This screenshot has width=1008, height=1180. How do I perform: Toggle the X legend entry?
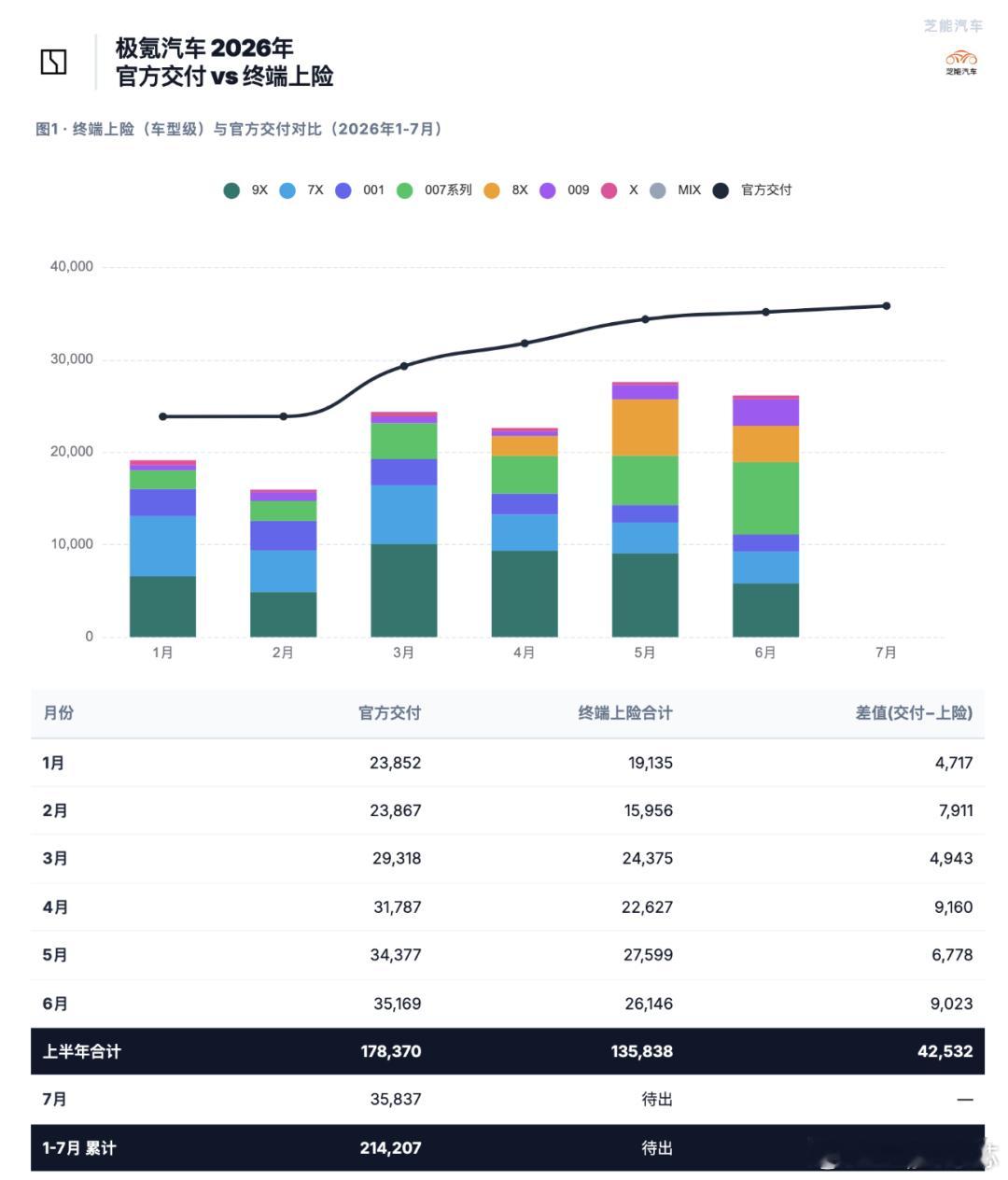coord(620,190)
